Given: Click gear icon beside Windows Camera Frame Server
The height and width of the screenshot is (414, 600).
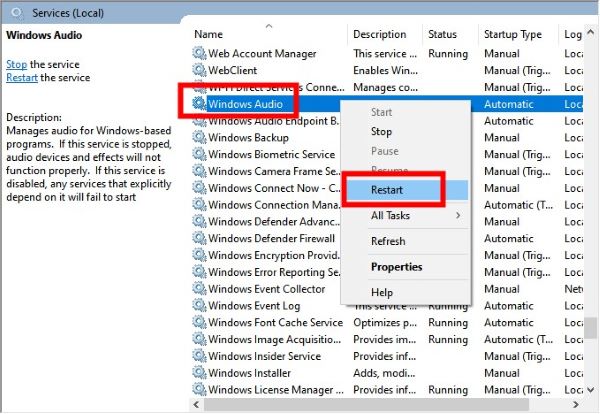Looking at the screenshot, I should 199,171.
